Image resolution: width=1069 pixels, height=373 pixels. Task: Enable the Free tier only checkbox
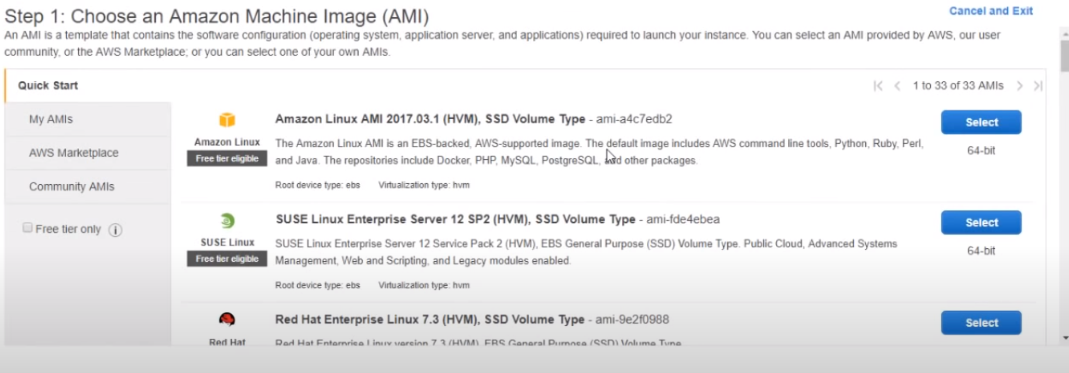click(x=28, y=228)
